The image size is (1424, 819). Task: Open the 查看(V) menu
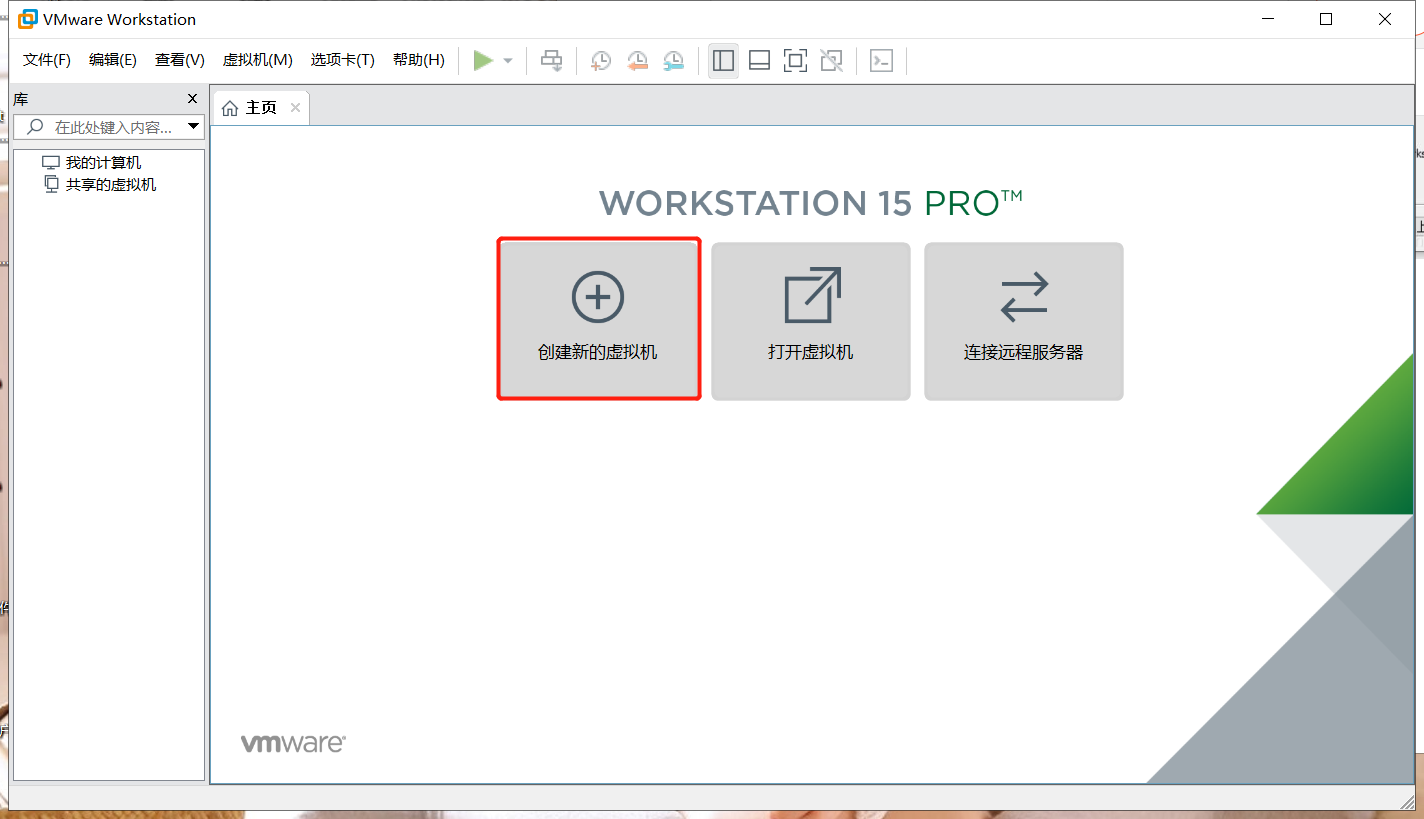[180, 60]
